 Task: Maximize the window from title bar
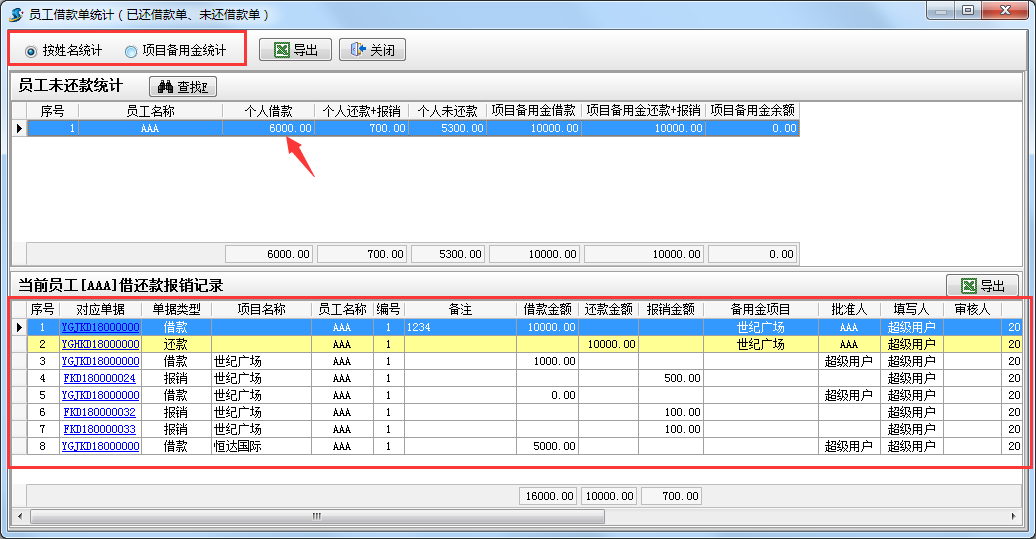(966, 11)
